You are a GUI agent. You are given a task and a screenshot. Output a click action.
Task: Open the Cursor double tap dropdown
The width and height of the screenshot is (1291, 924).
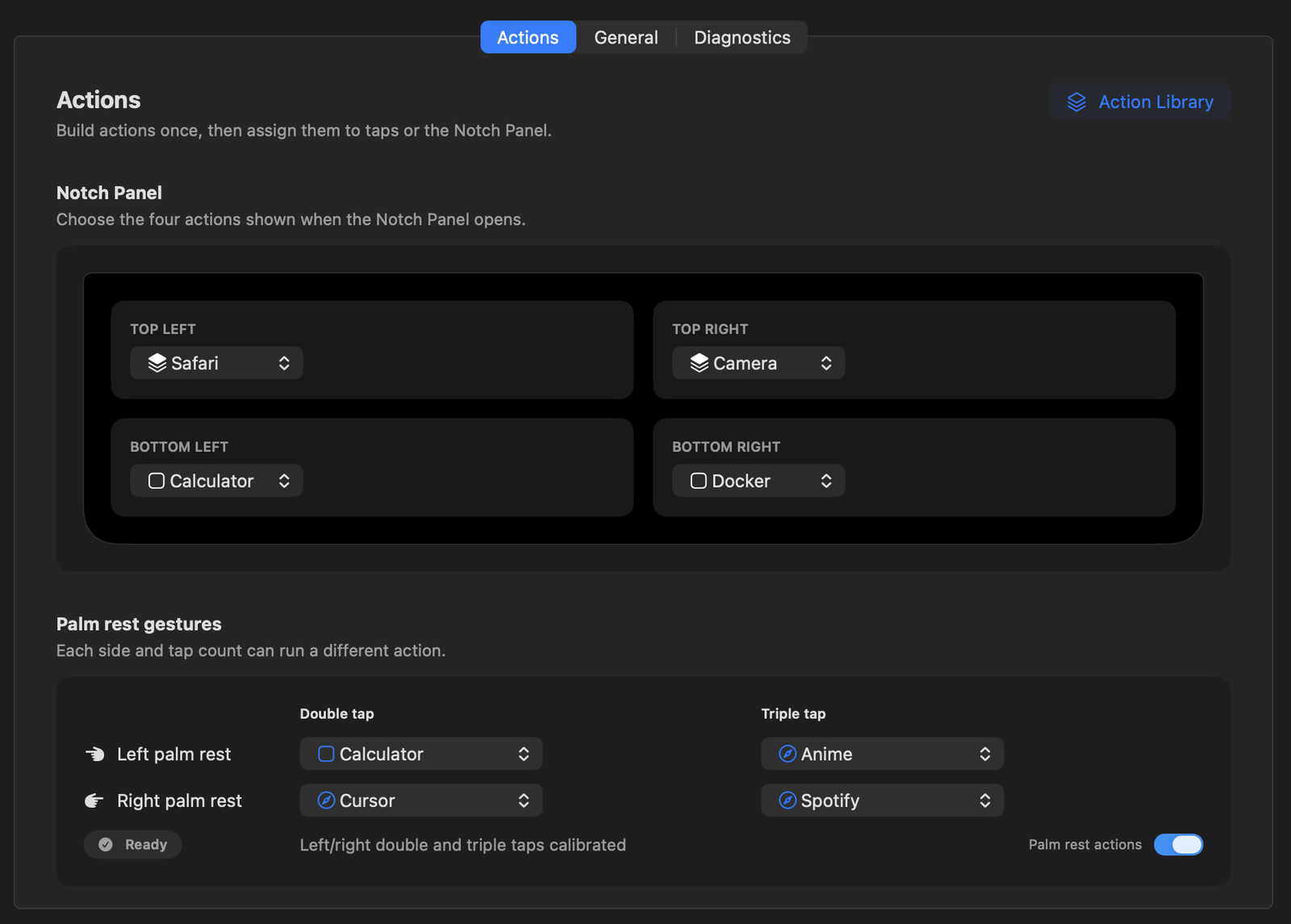click(x=421, y=801)
